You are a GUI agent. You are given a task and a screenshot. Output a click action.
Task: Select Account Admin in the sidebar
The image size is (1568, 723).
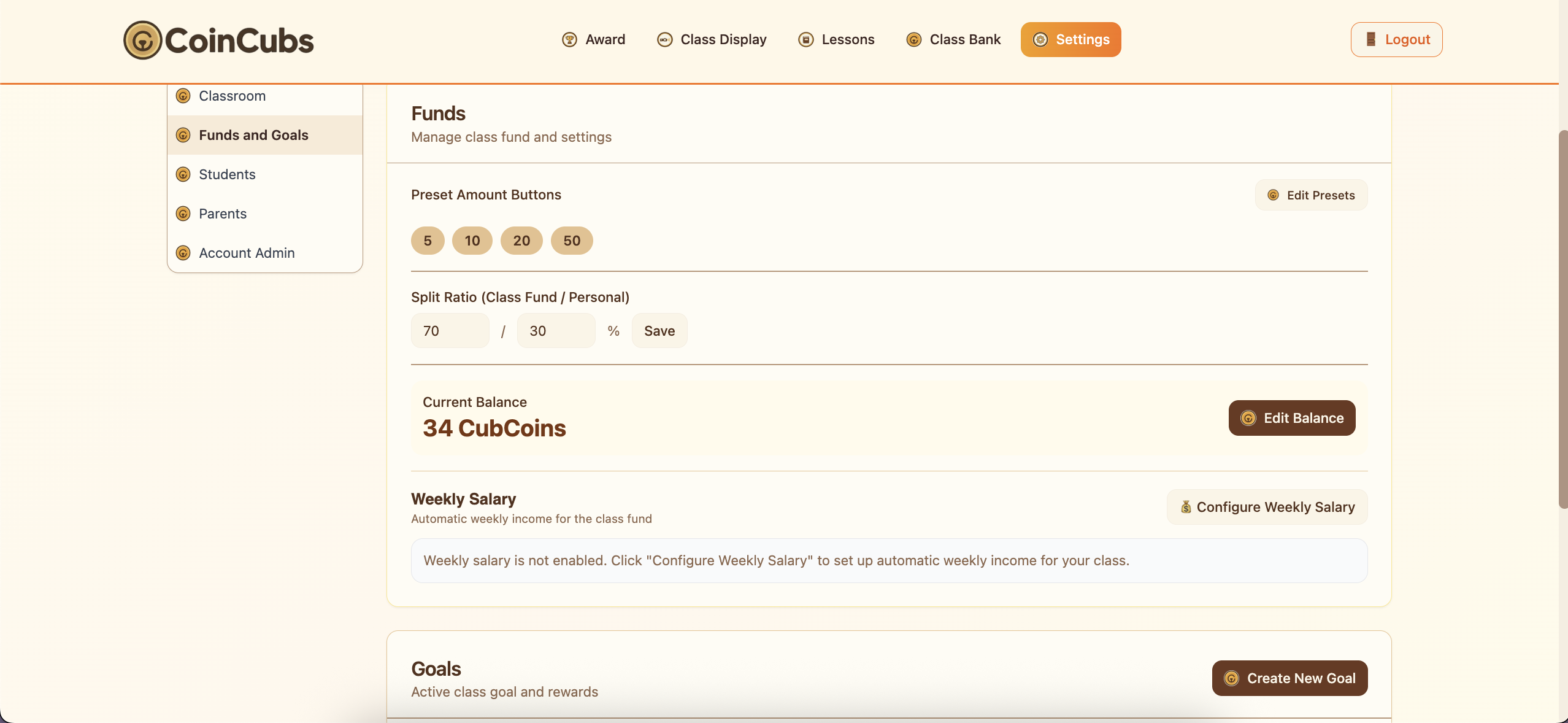(x=247, y=253)
